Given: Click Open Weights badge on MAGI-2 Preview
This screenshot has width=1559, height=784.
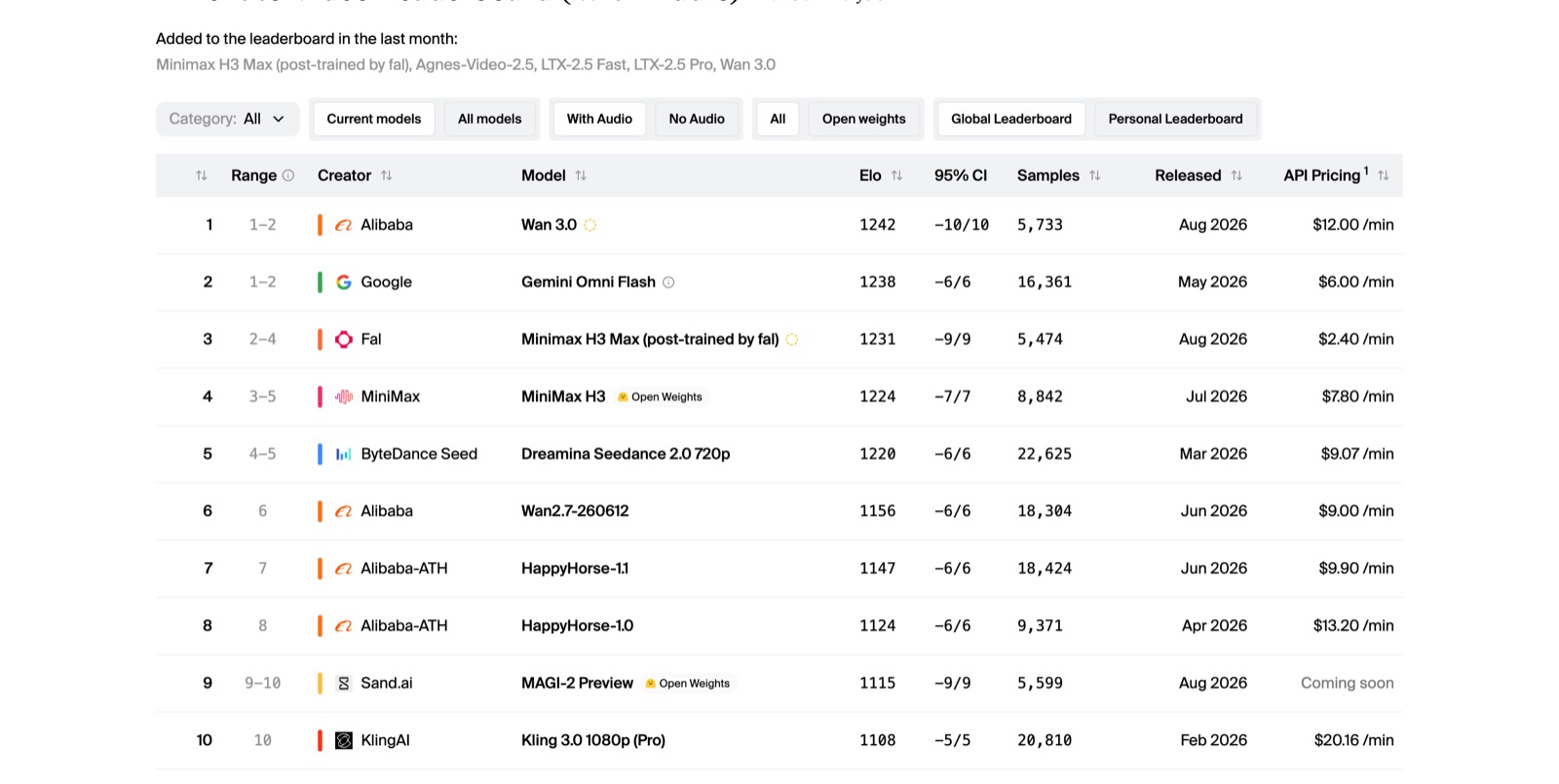Looking at the screenshot, I should (688, 684).
